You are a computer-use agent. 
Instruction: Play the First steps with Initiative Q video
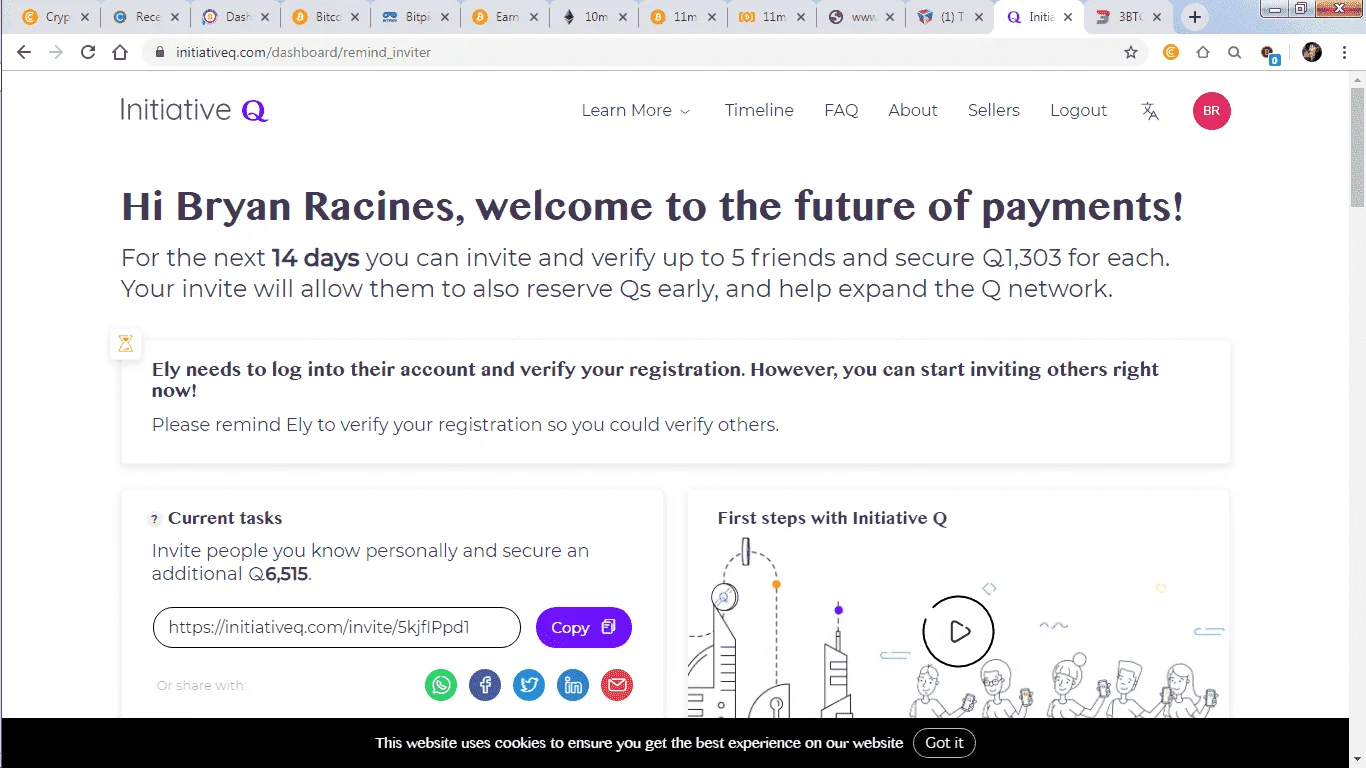click(x=958, y=631)
